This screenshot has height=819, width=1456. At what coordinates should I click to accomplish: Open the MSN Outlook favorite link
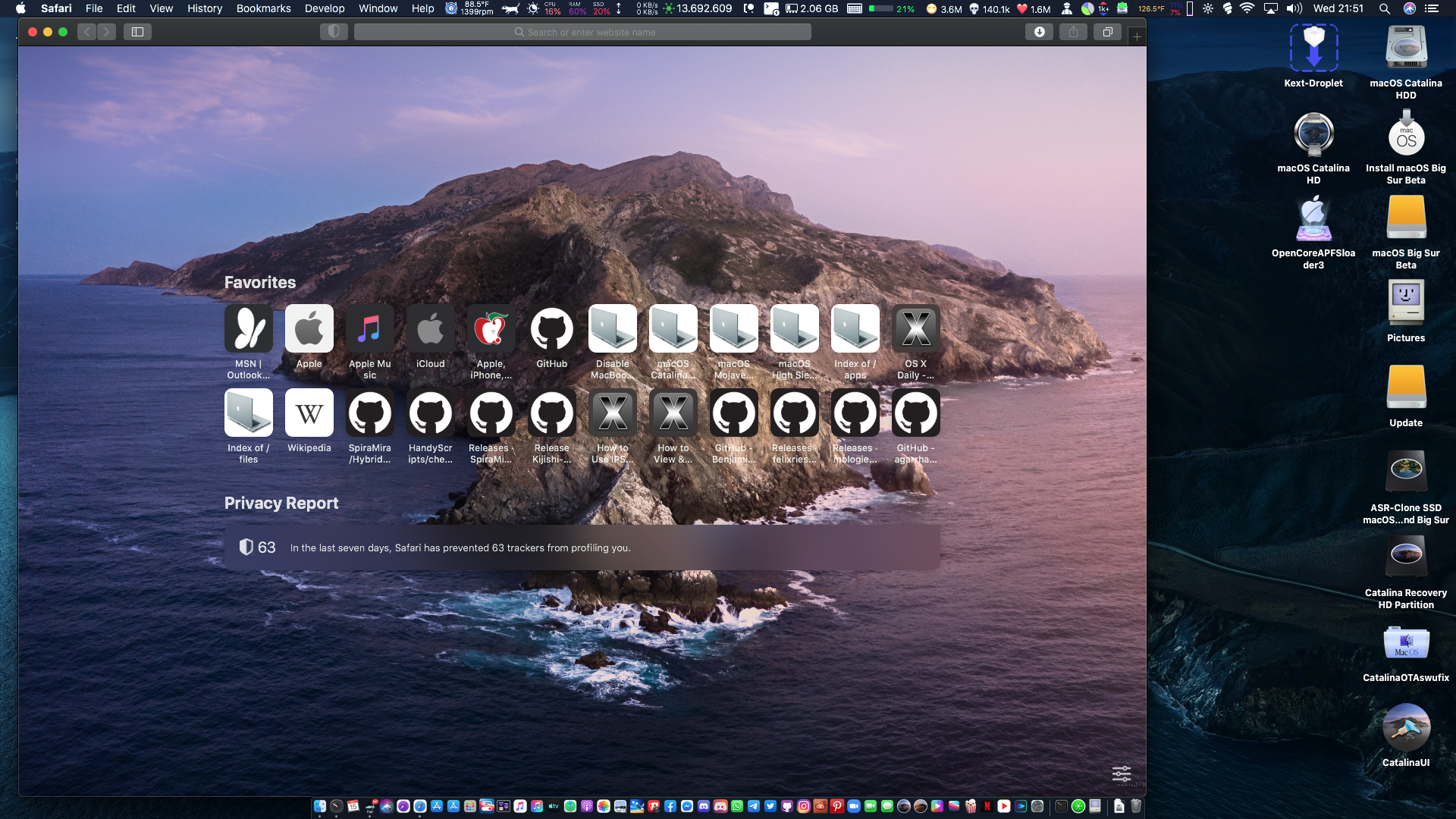click(x=248, y=329)
